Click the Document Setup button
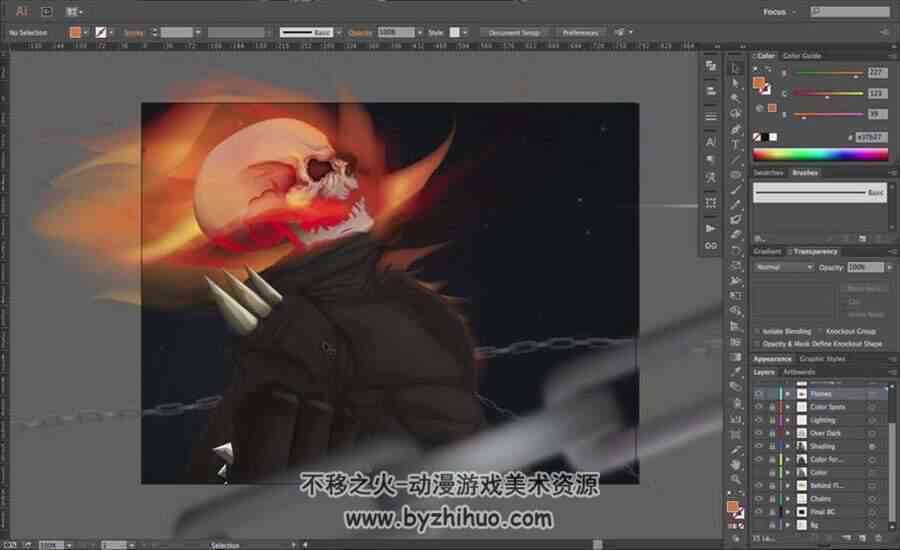The width and height of the screenshot is (900, 550). point(514,33)
